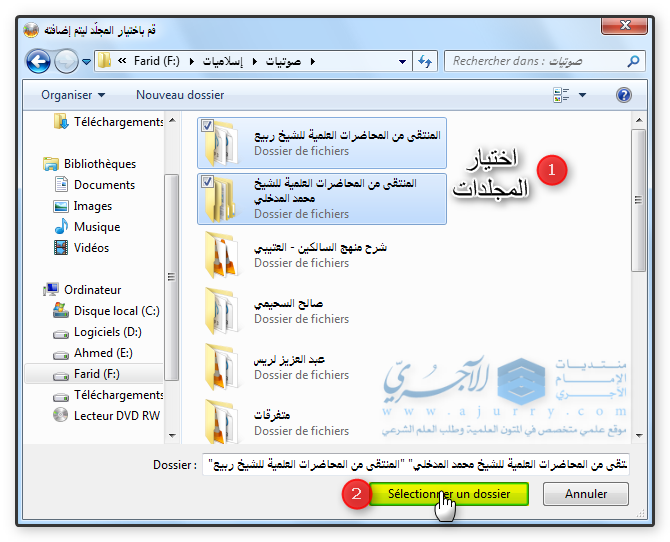
Task: Open the help question mark icon
Action: click(x=624, y=95)
